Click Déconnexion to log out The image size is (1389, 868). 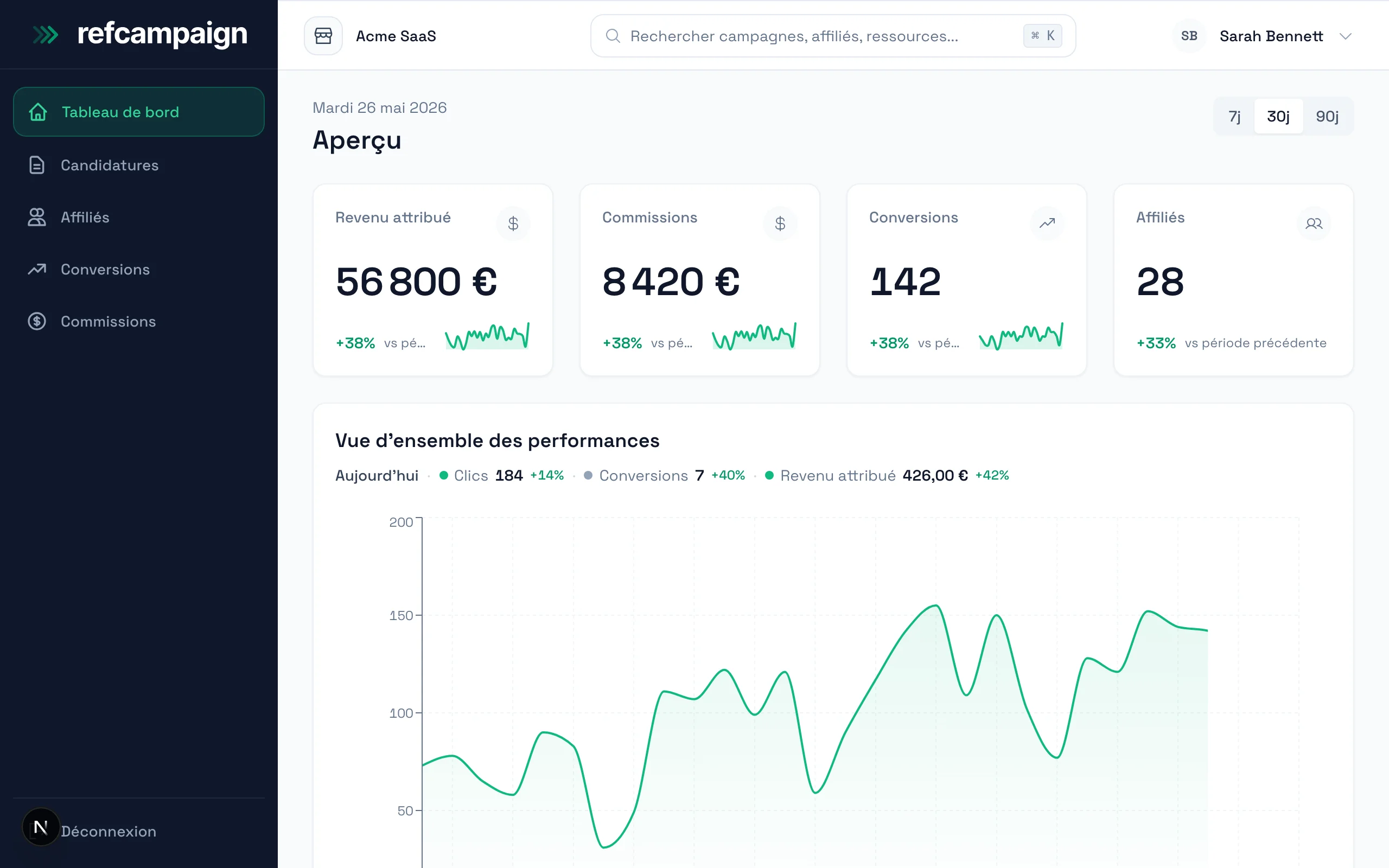click(109, 831)
